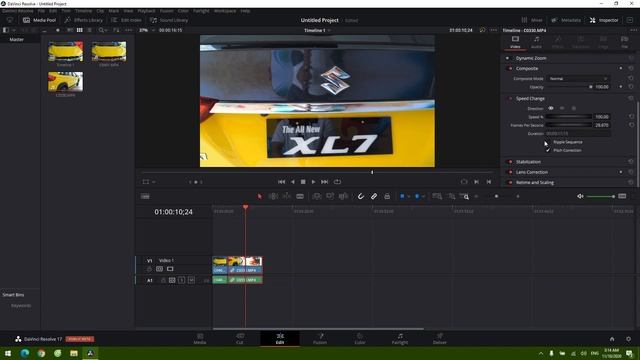Toggle the Composite section enable dot

tap(510, 69)
